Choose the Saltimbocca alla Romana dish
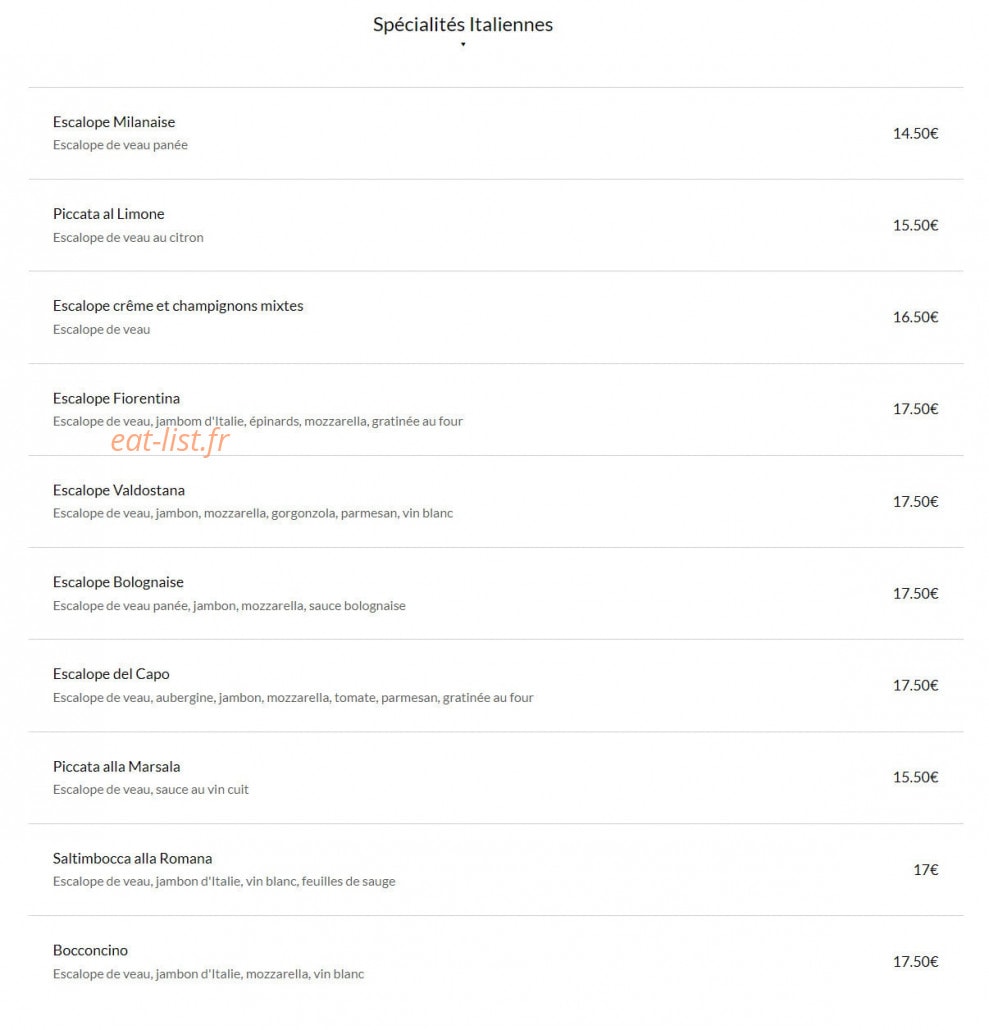Image resolution: width=989 pixels, height=1030 pixels. (496, 870)
